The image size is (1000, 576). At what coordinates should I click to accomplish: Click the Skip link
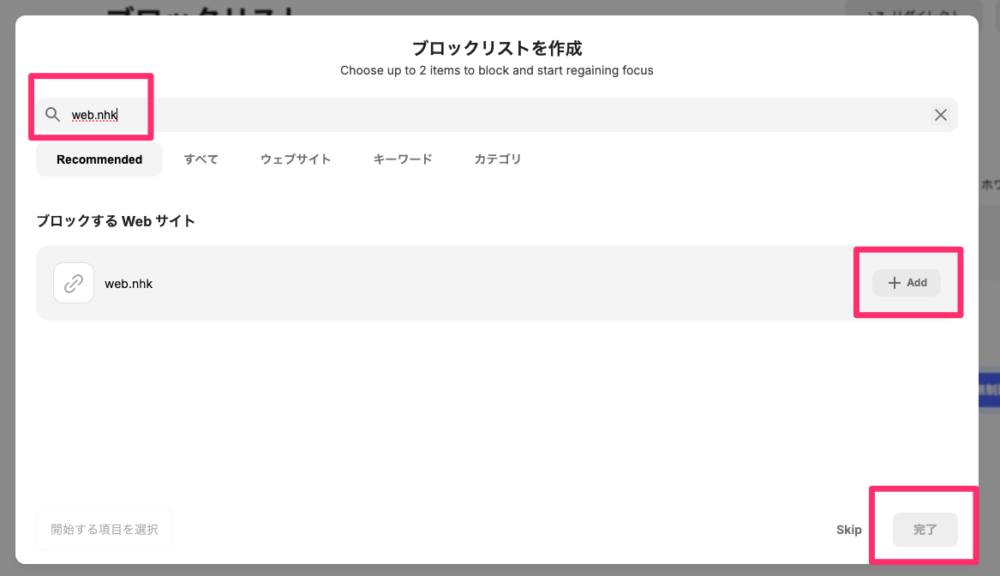tap(849, 530)
